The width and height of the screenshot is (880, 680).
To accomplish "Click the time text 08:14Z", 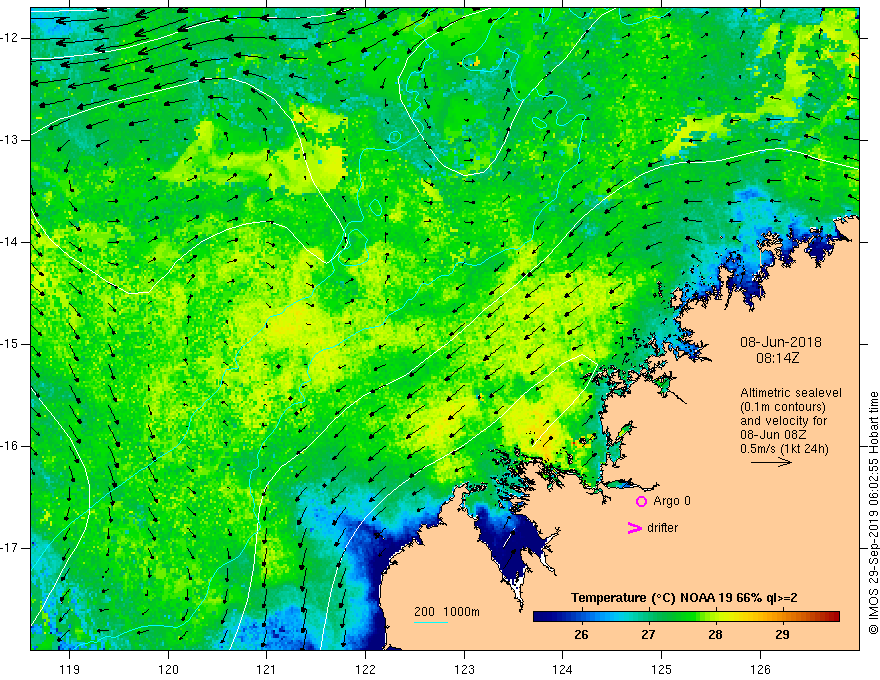I will coord(777,358).
